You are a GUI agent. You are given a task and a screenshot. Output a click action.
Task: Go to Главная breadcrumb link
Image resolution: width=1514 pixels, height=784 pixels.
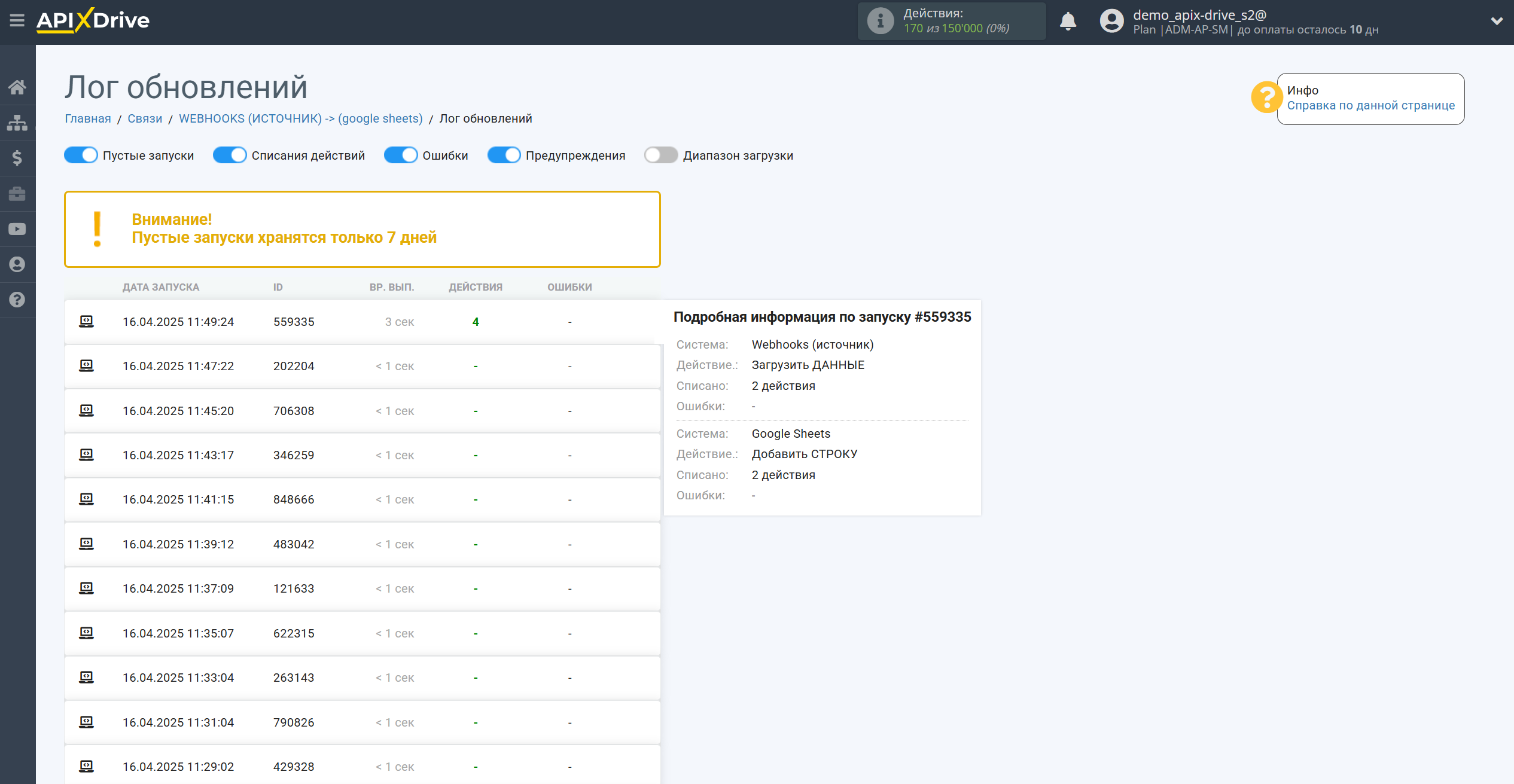88,118
